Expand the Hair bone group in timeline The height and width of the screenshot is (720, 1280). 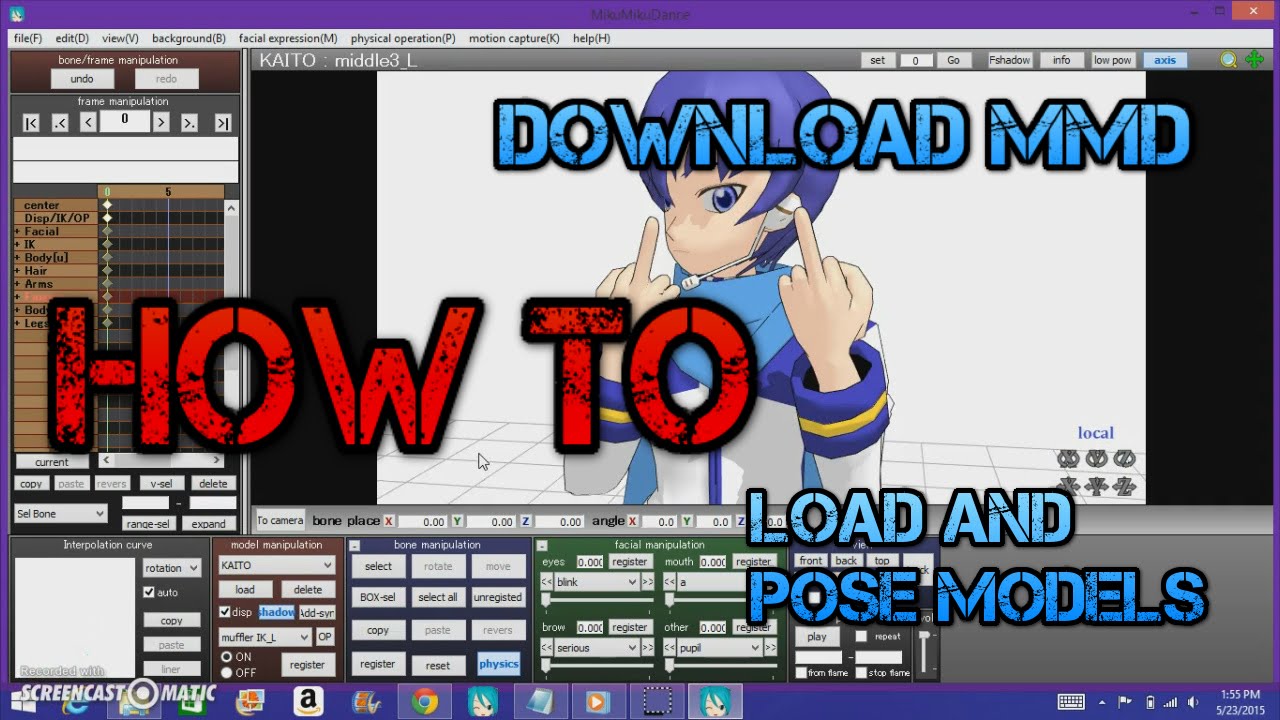(x=17, y=270)
